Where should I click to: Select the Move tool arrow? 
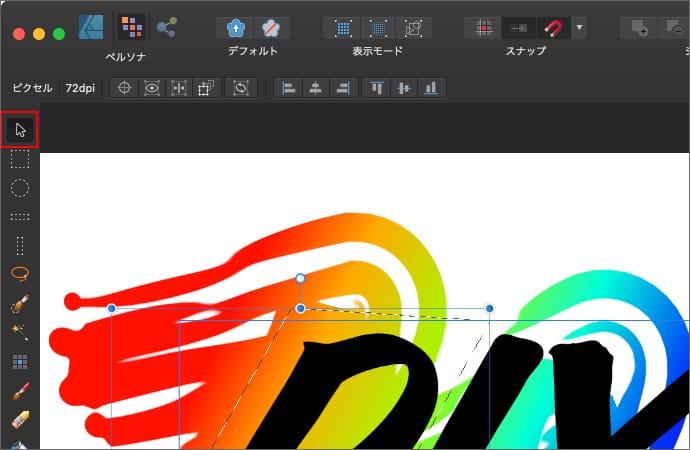[x=20, y=129]
